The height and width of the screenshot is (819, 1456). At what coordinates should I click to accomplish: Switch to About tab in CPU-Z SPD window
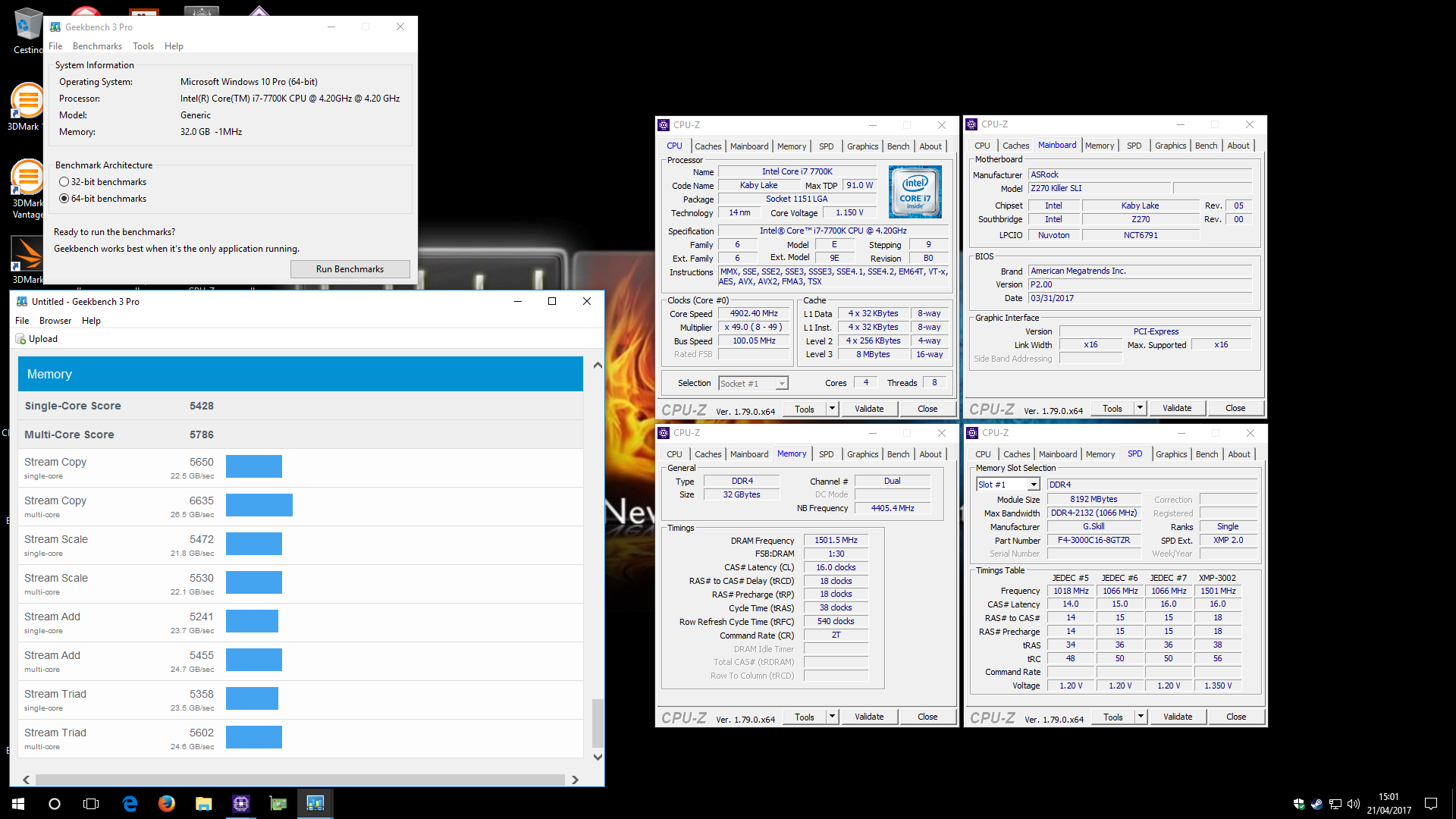pos(1239,454)
